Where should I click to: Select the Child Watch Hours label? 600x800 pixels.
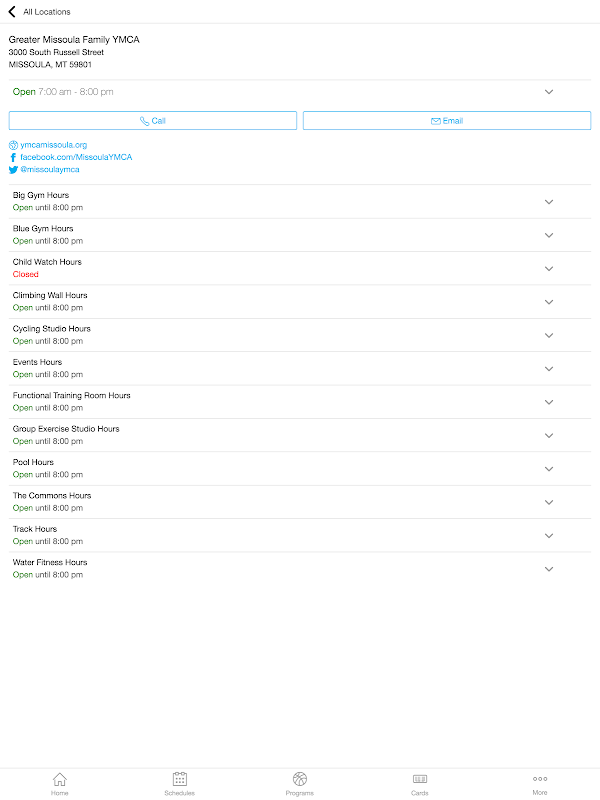(47, 262)
